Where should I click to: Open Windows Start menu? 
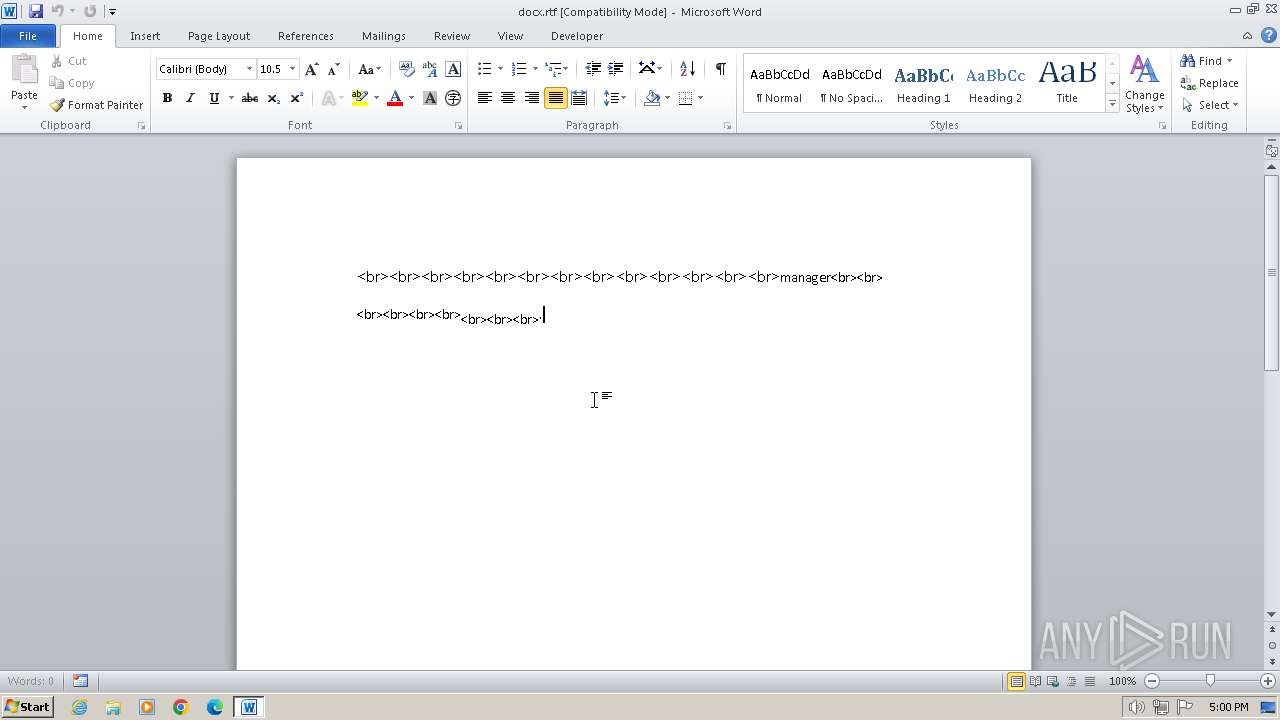(27, 707)
